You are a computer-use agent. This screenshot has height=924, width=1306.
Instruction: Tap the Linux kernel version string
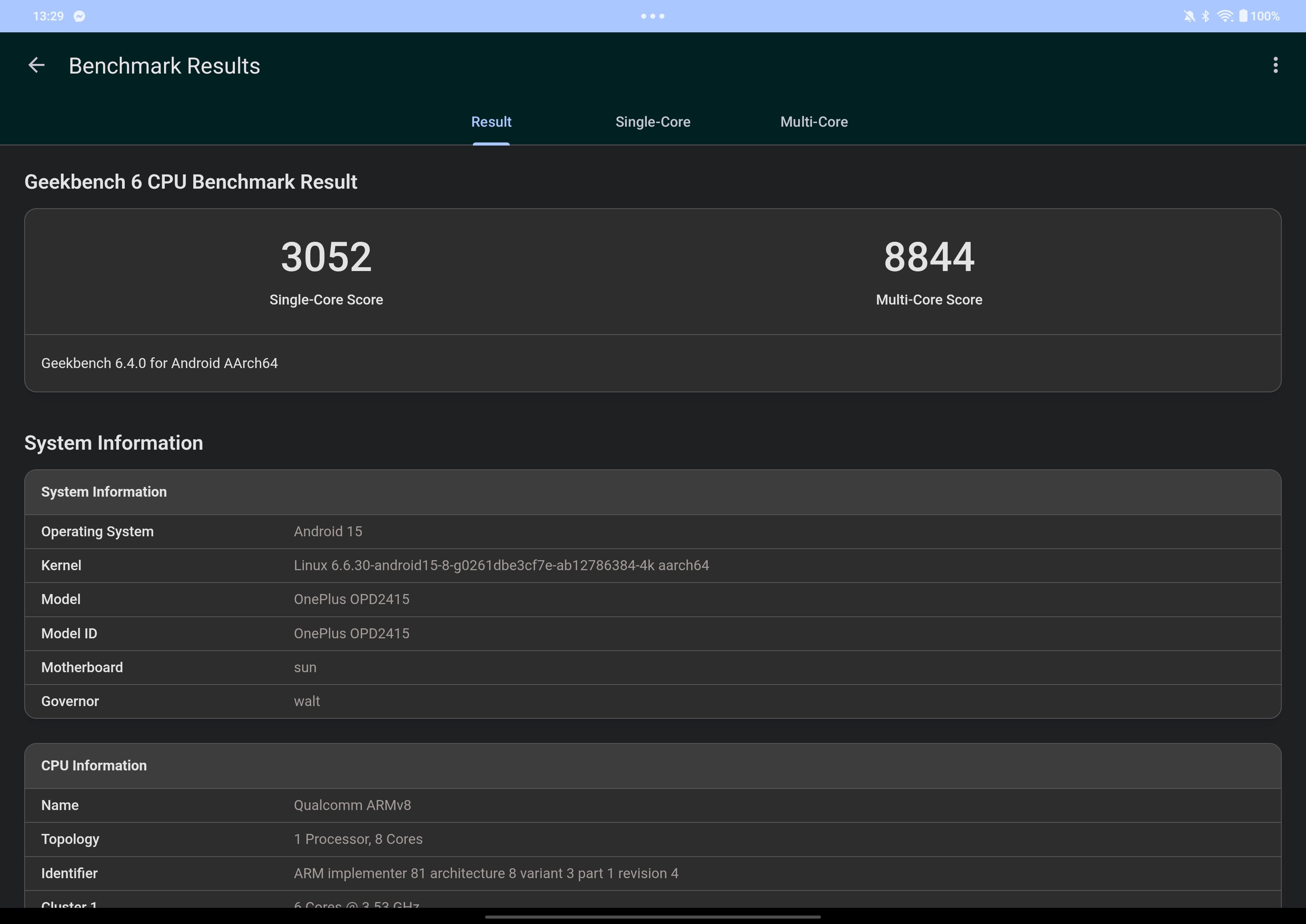click(x=501, y=566)
